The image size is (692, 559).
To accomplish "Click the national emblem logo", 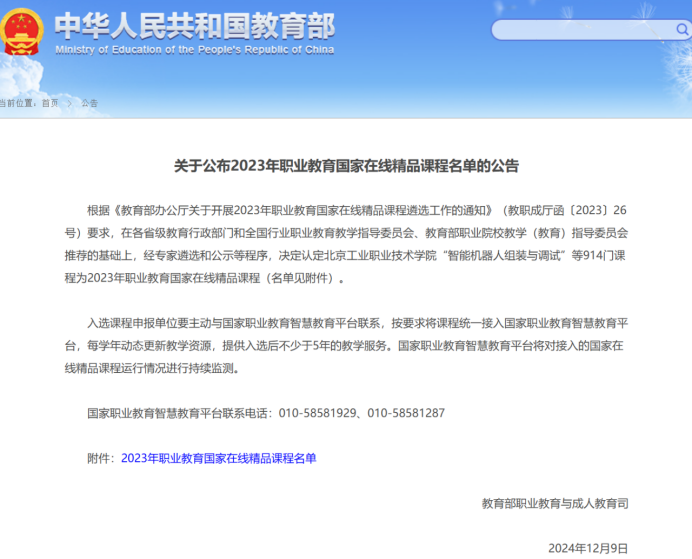I will pyautogui.click(x=24, y=31).
